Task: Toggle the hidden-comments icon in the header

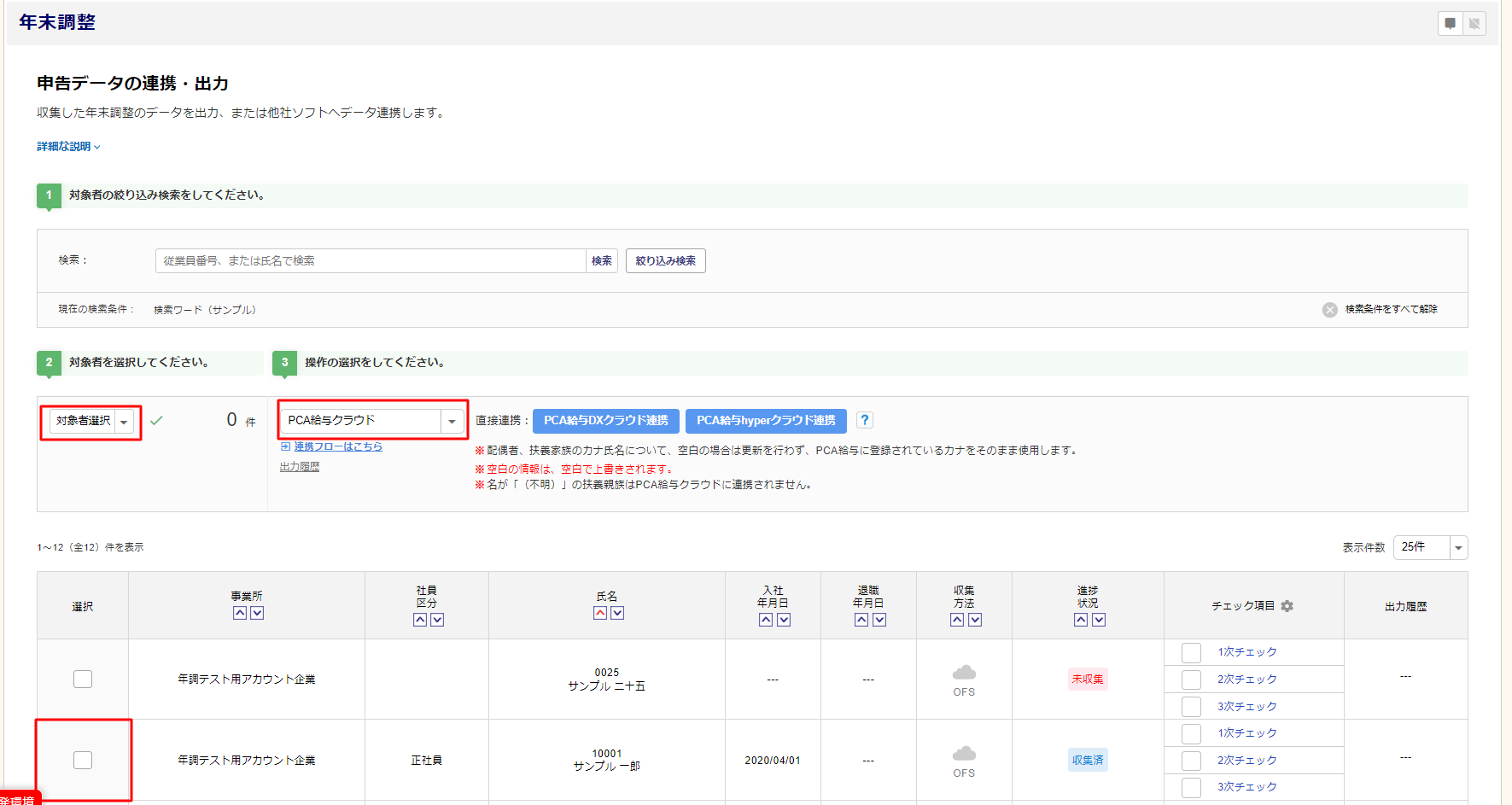Action: pos(1474,23)
